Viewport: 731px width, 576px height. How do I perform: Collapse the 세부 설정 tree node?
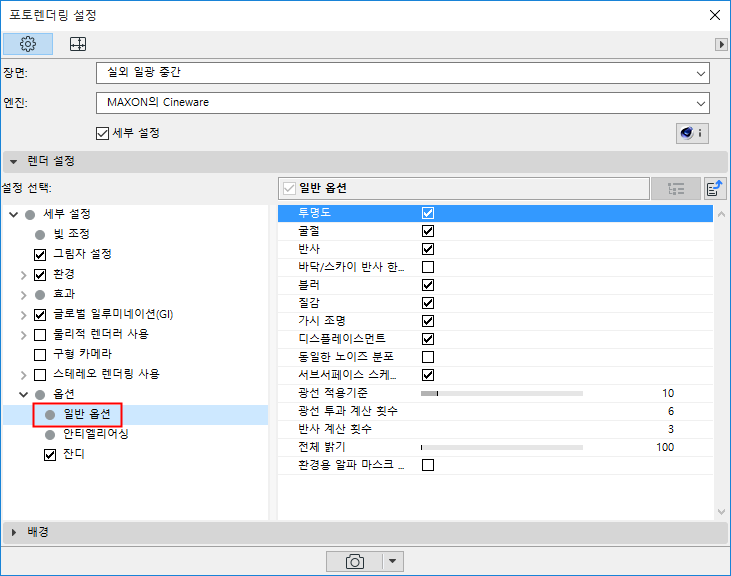click(14, 214)
